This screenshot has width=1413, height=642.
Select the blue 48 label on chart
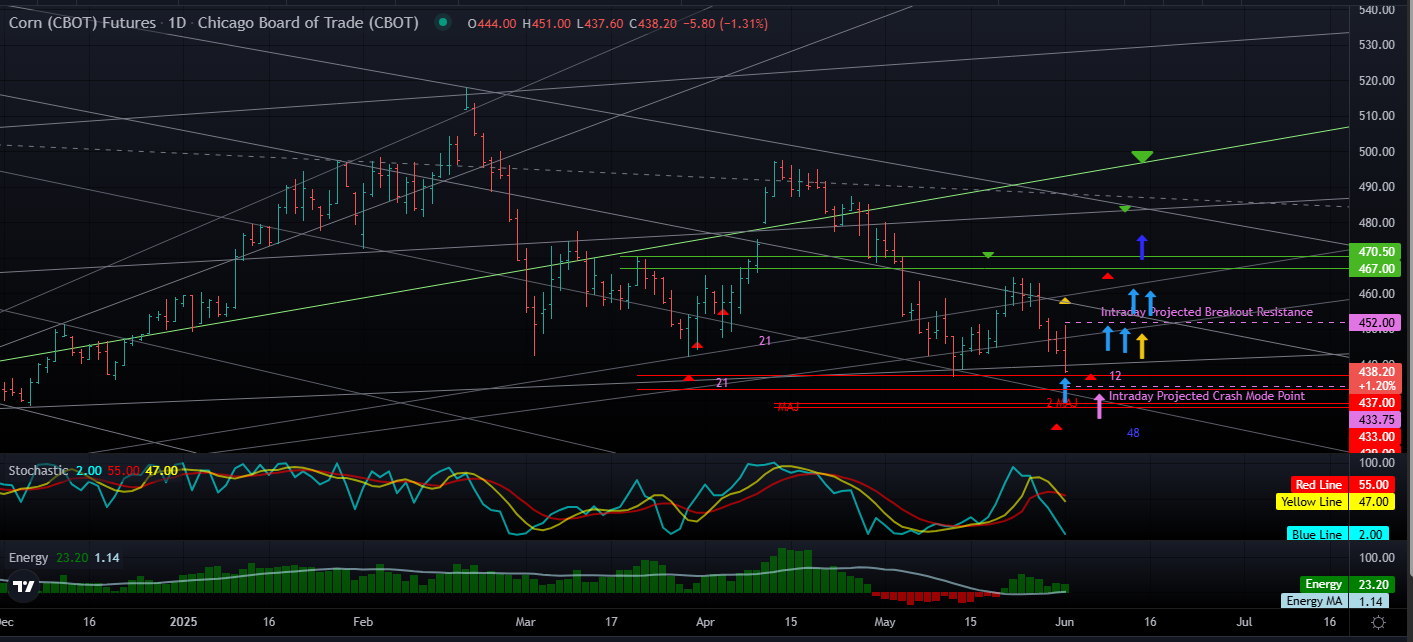(1133, 433)
